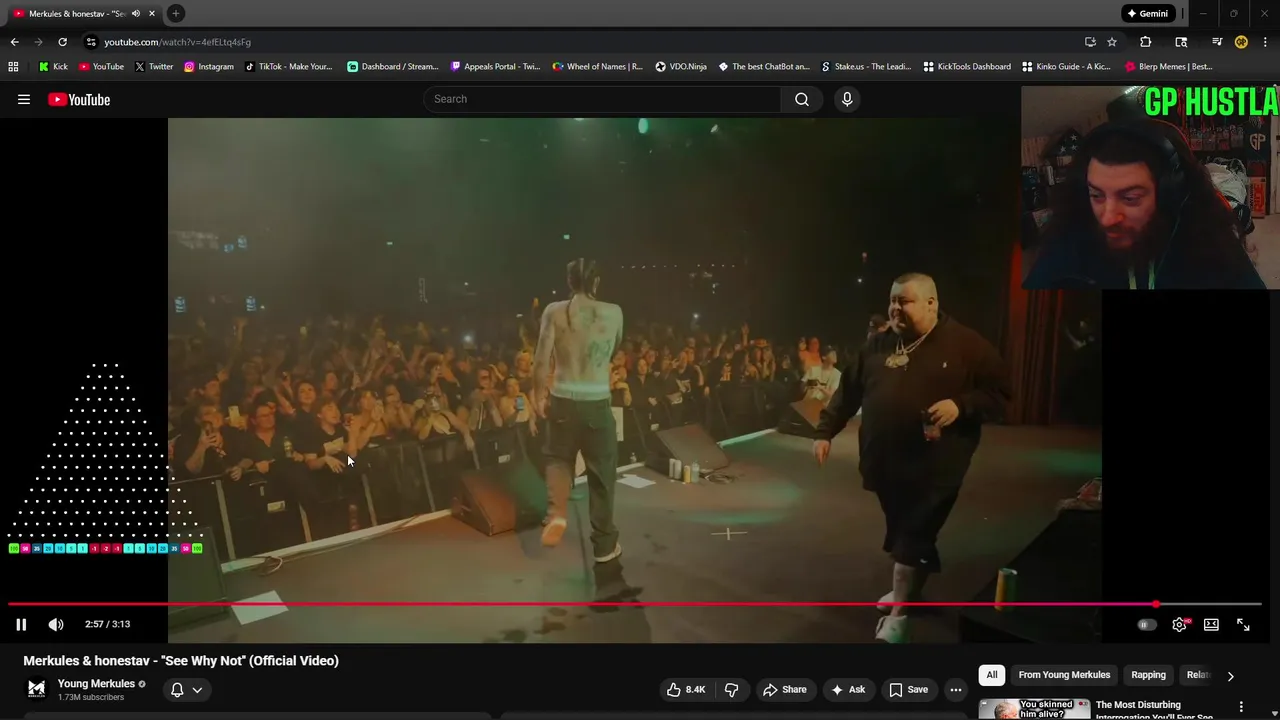Open the Young Merkules channel avatar

click(x=36, y=689)
